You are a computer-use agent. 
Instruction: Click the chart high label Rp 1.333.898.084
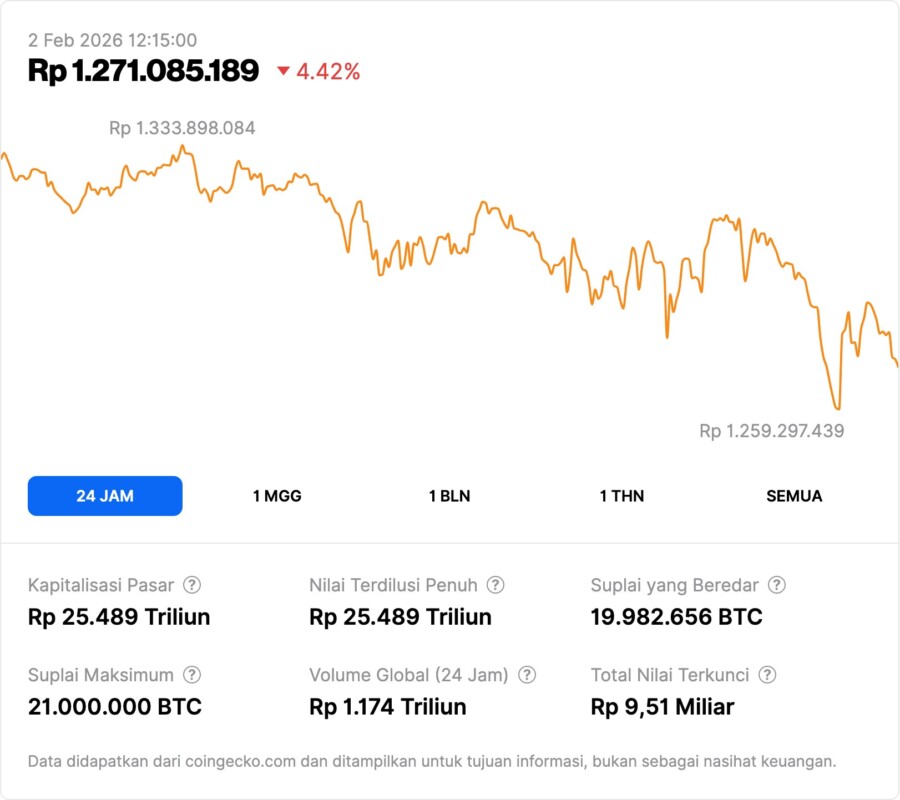(182, 128)
